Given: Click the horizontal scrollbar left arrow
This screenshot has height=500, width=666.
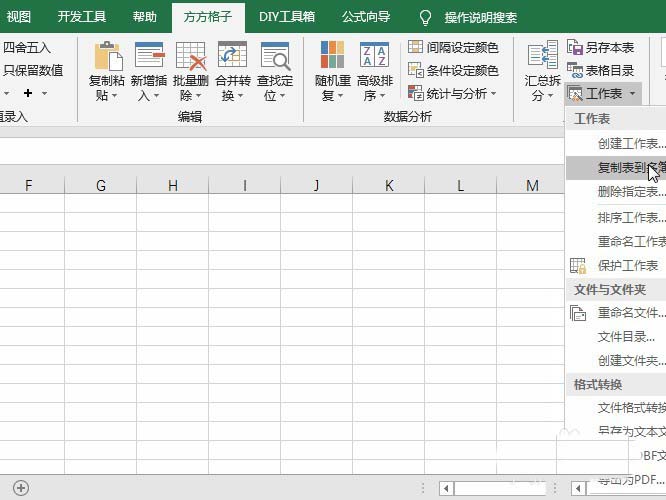Looking at the screenshot, I should click(578, 489).
